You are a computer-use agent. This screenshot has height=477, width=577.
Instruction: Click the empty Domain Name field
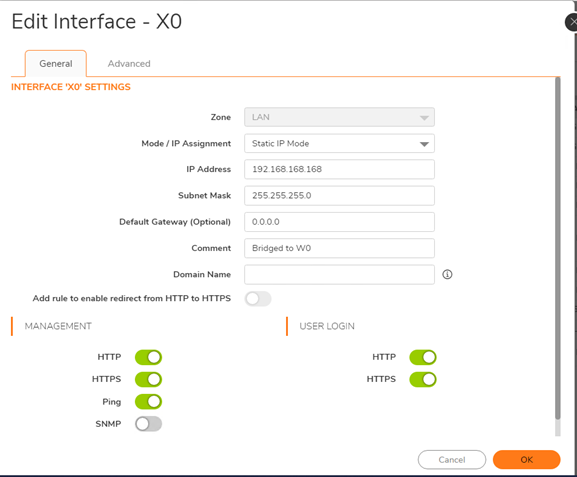[339, 275]
